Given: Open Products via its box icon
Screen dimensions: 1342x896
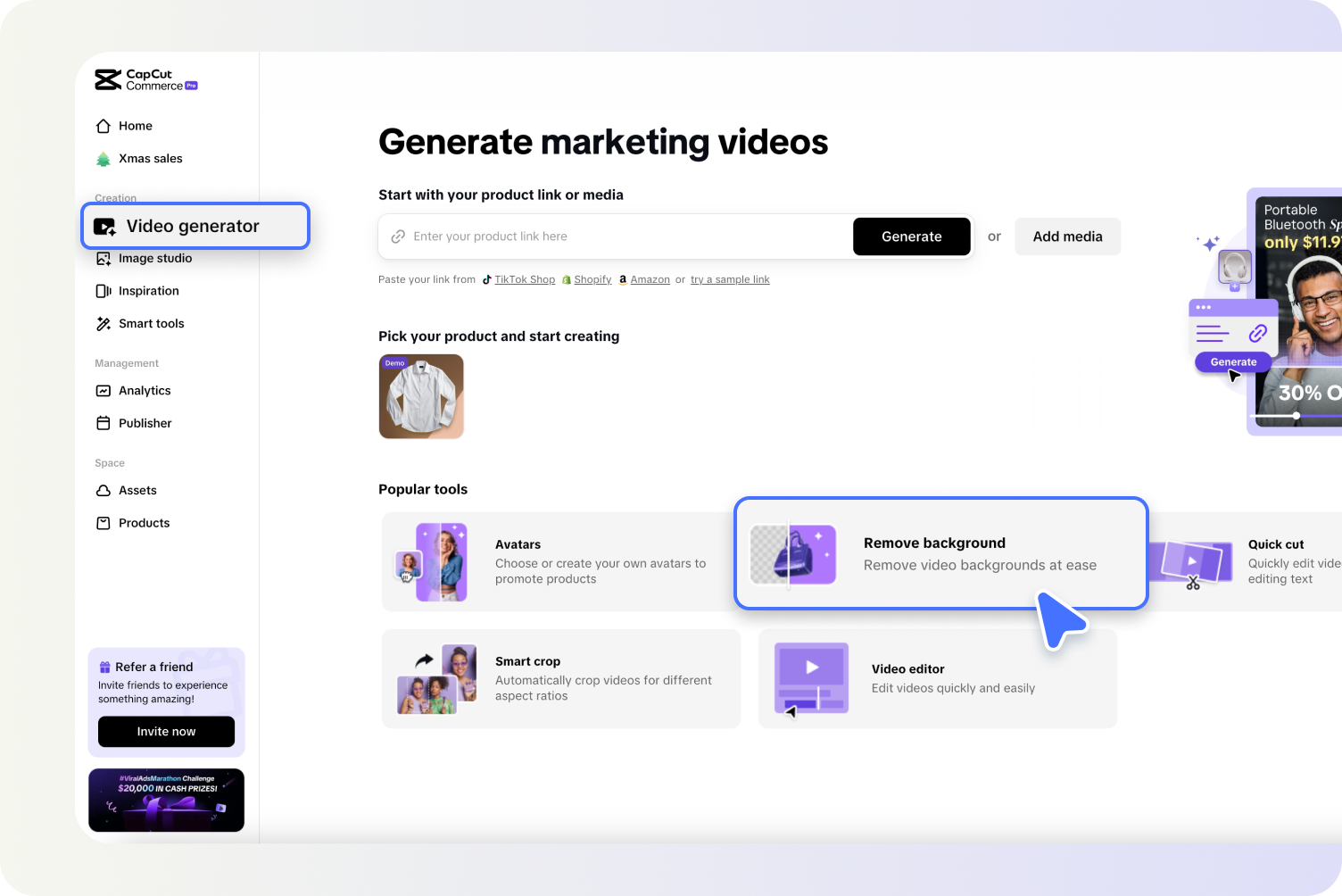Looking at the screenshot, I should [x=104, y=523].
